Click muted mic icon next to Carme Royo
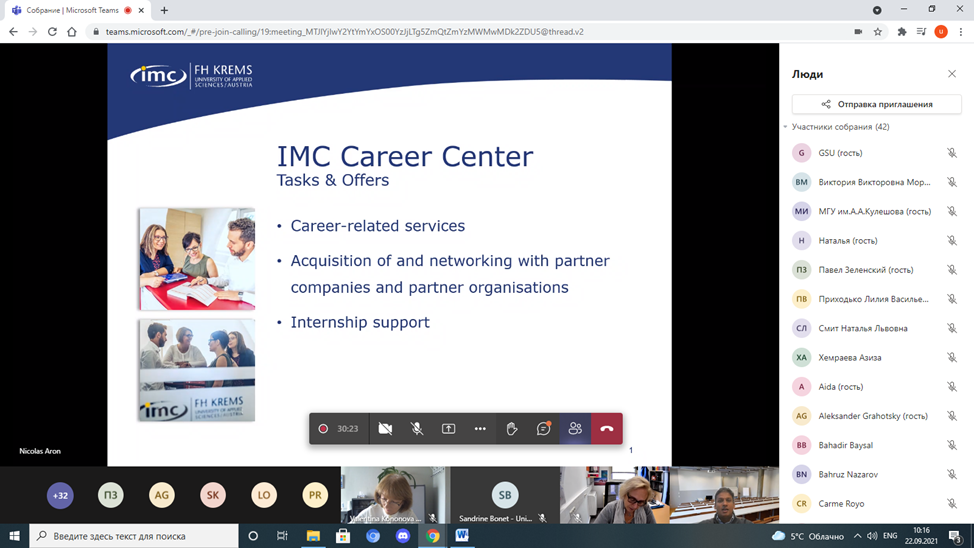 pos(952,503)
